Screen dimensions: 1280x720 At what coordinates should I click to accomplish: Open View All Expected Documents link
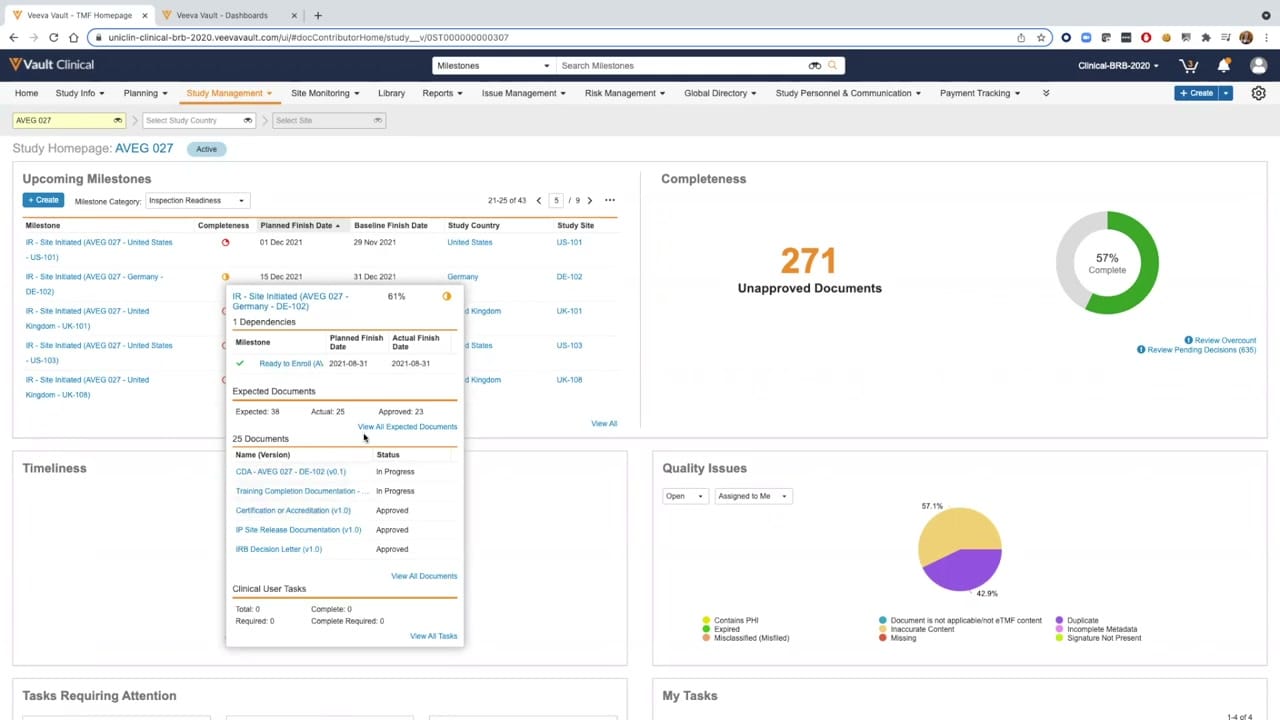[x=407, y=427]
